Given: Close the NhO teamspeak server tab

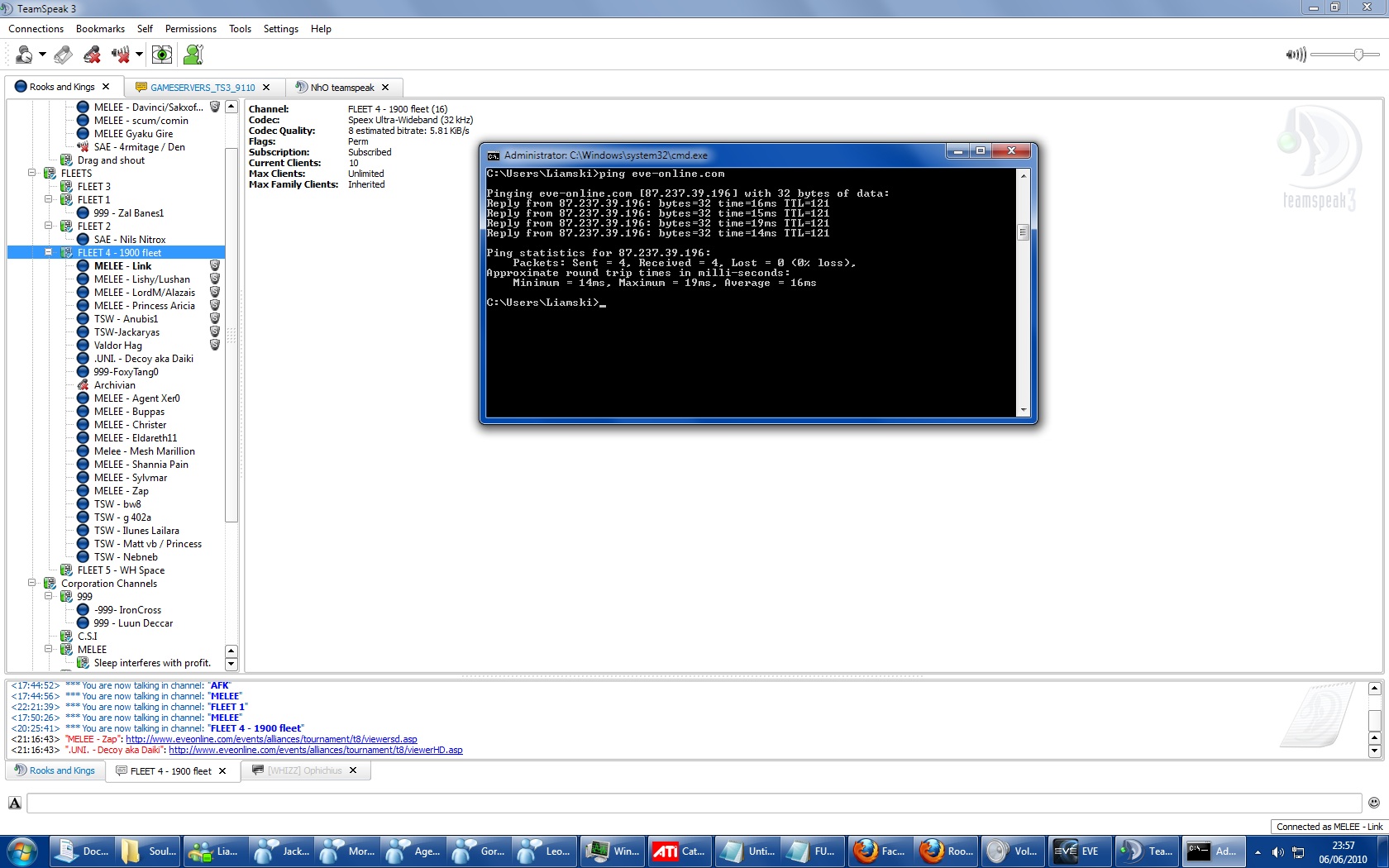Looking at the screenshot, I should coord(385,87).
